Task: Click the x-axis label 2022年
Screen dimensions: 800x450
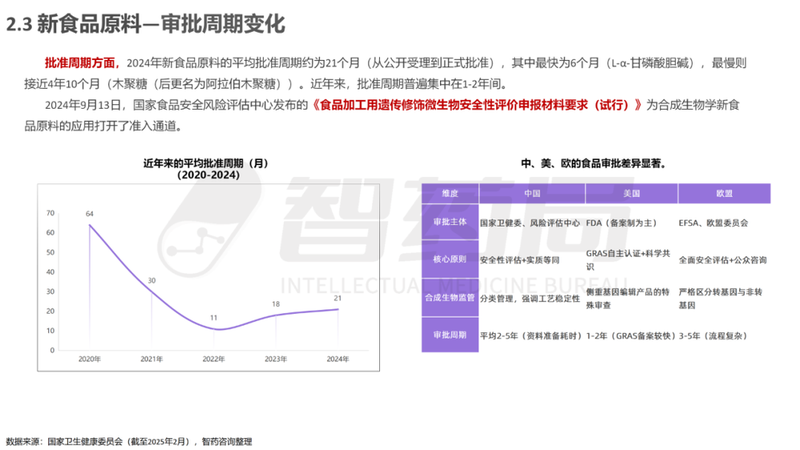Action: [x=214, y=359]
